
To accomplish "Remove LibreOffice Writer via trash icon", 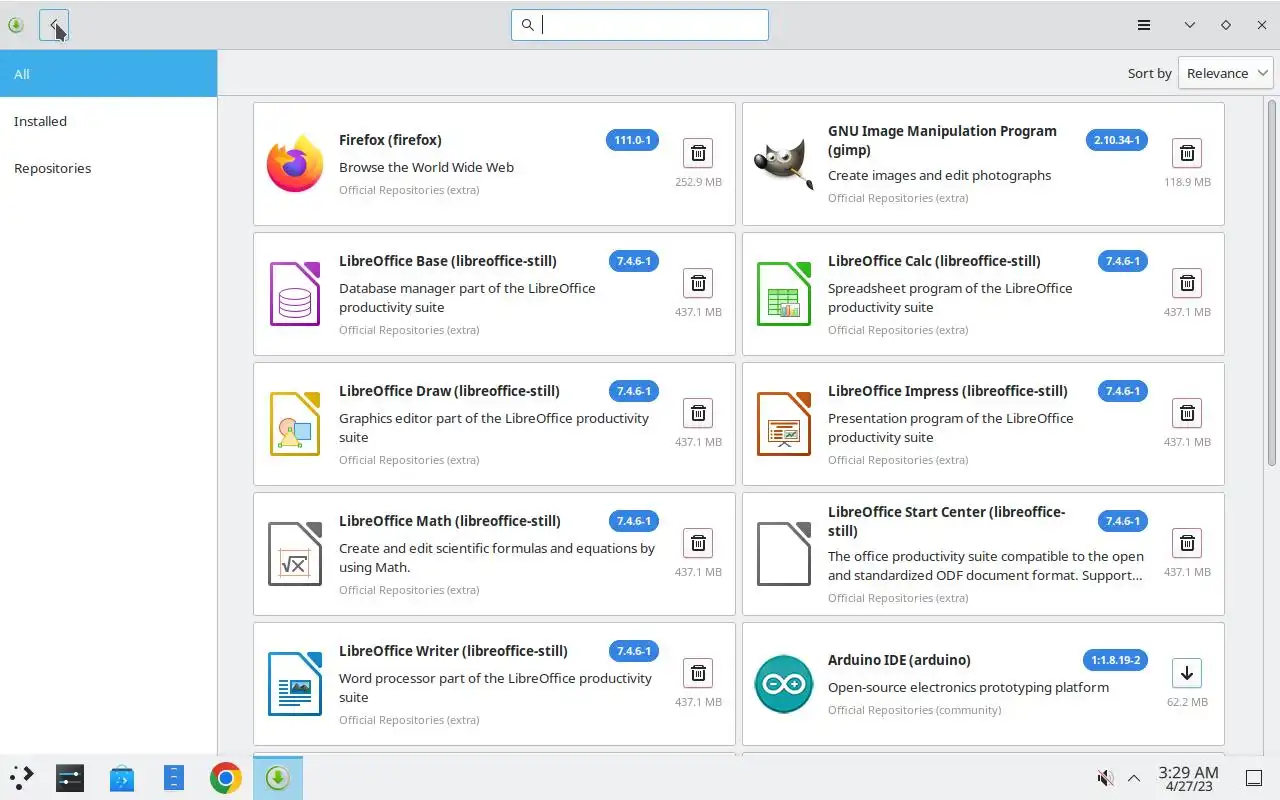I will [698, 673].
